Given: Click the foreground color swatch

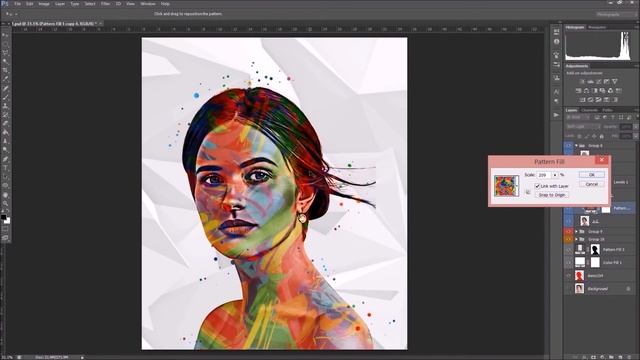Looking at the screenshot, I should click(x=3, y=217).
